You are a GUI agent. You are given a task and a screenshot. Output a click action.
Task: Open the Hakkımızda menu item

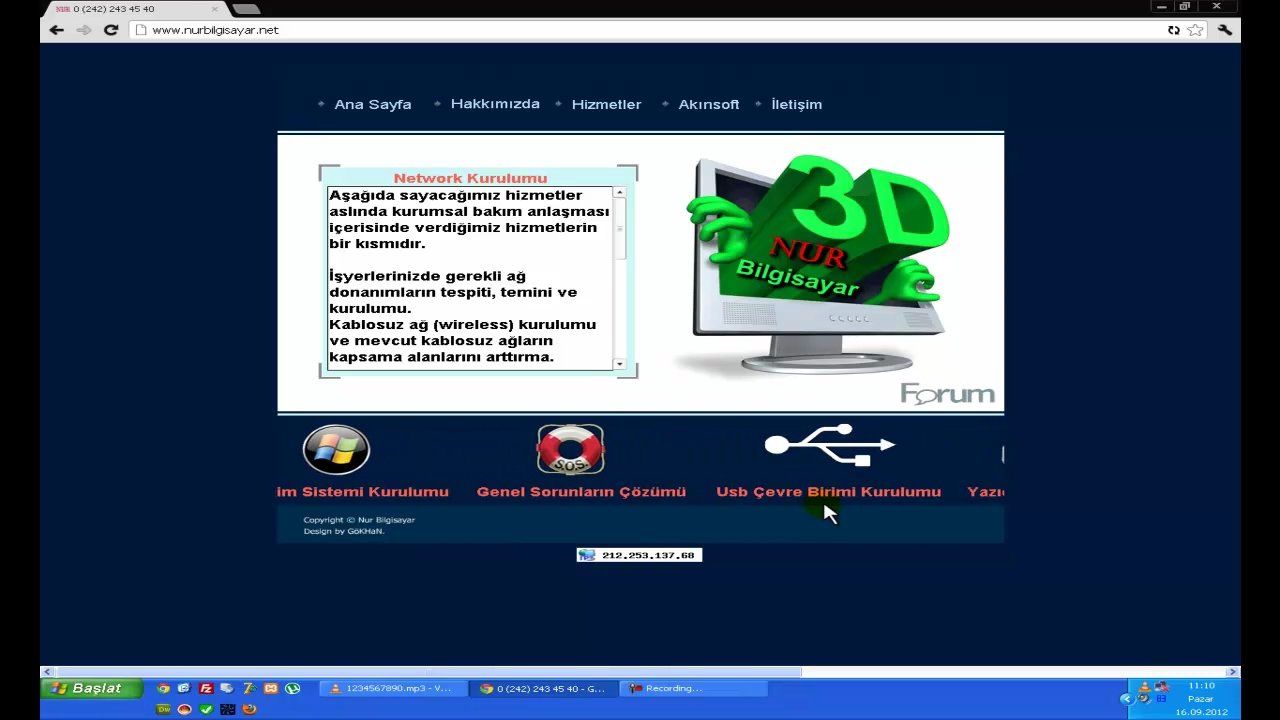(495, 104)
